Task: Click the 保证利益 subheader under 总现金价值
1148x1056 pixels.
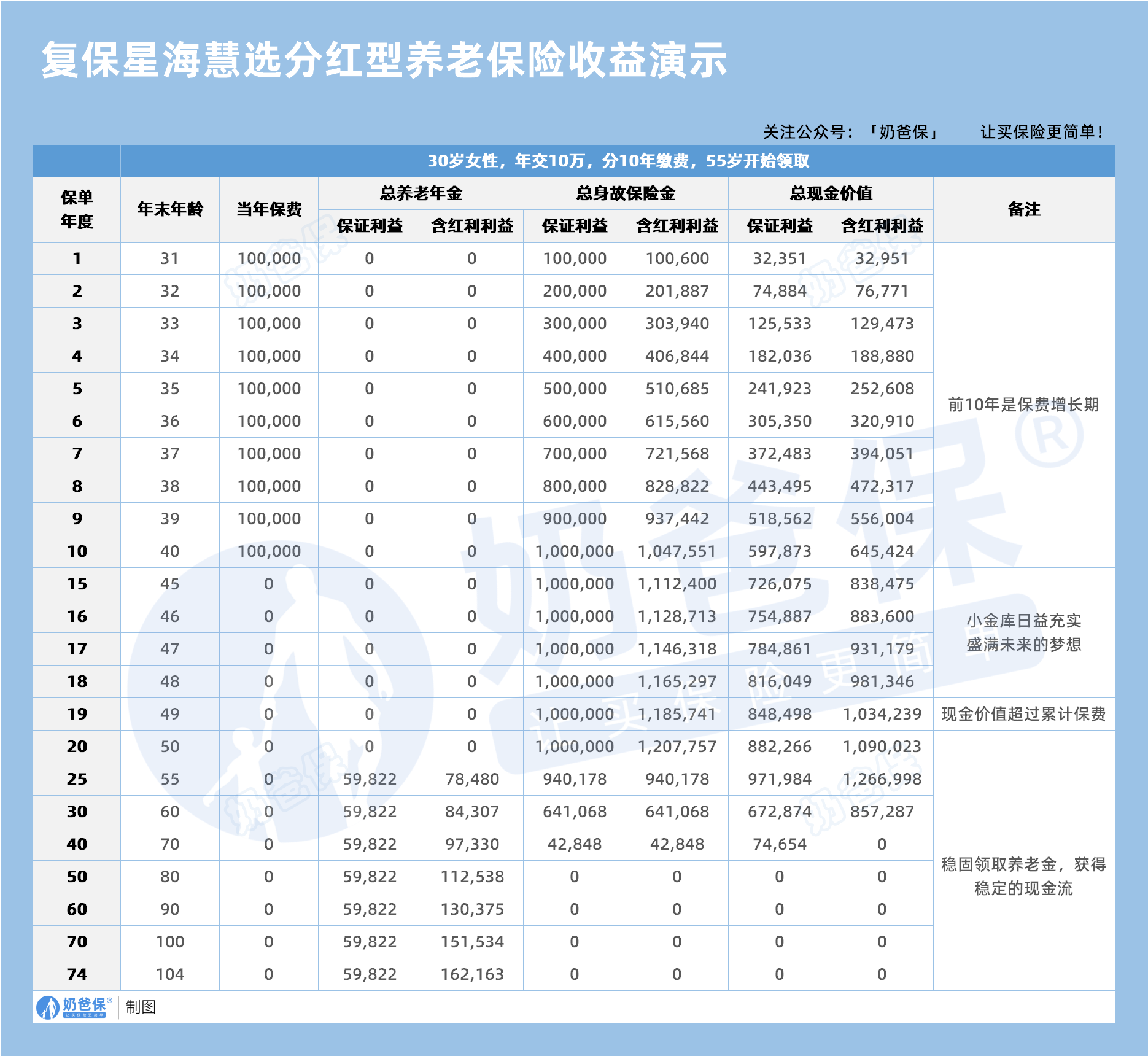Action: tap(780, 225)
